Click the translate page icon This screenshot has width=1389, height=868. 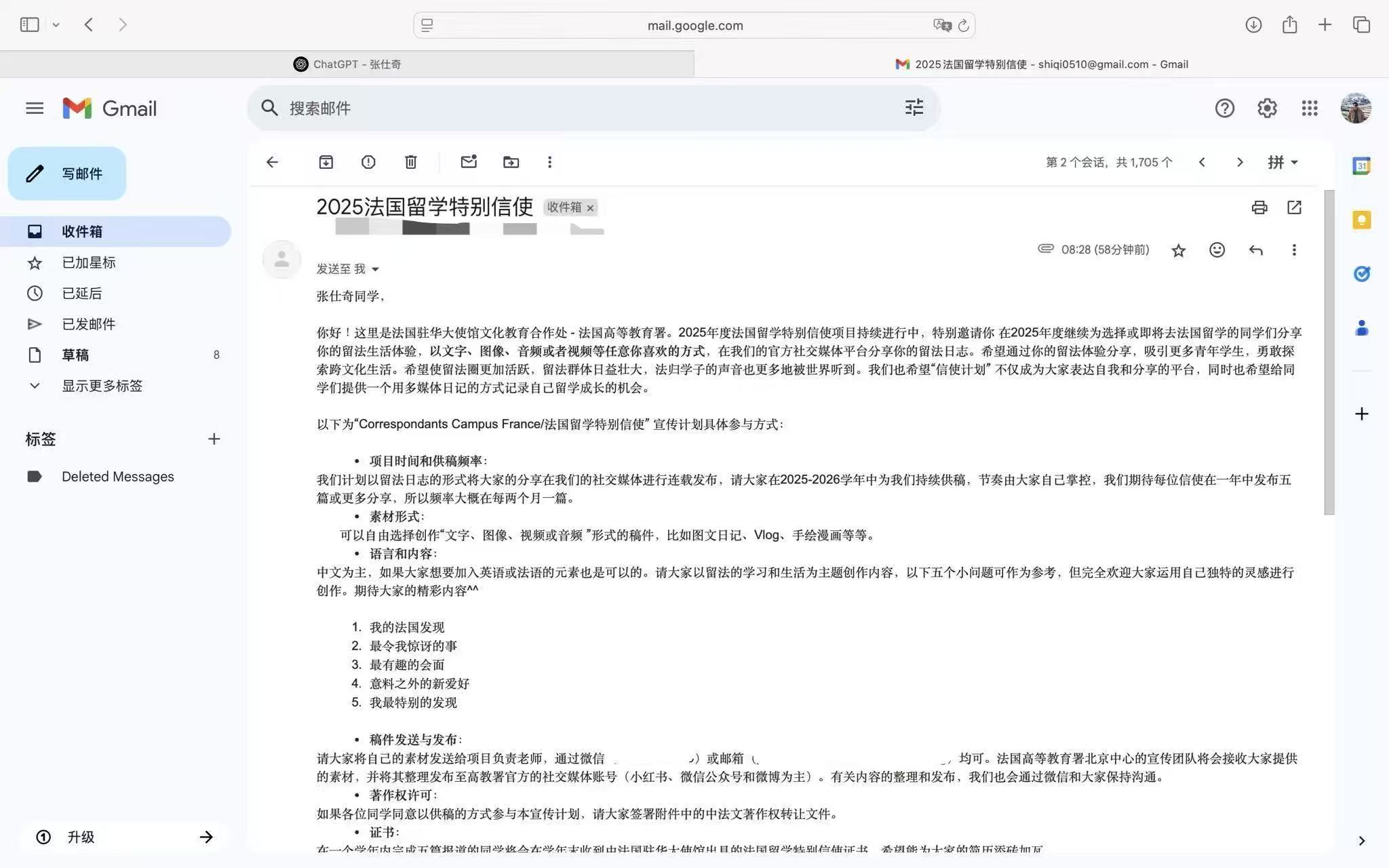942,25
